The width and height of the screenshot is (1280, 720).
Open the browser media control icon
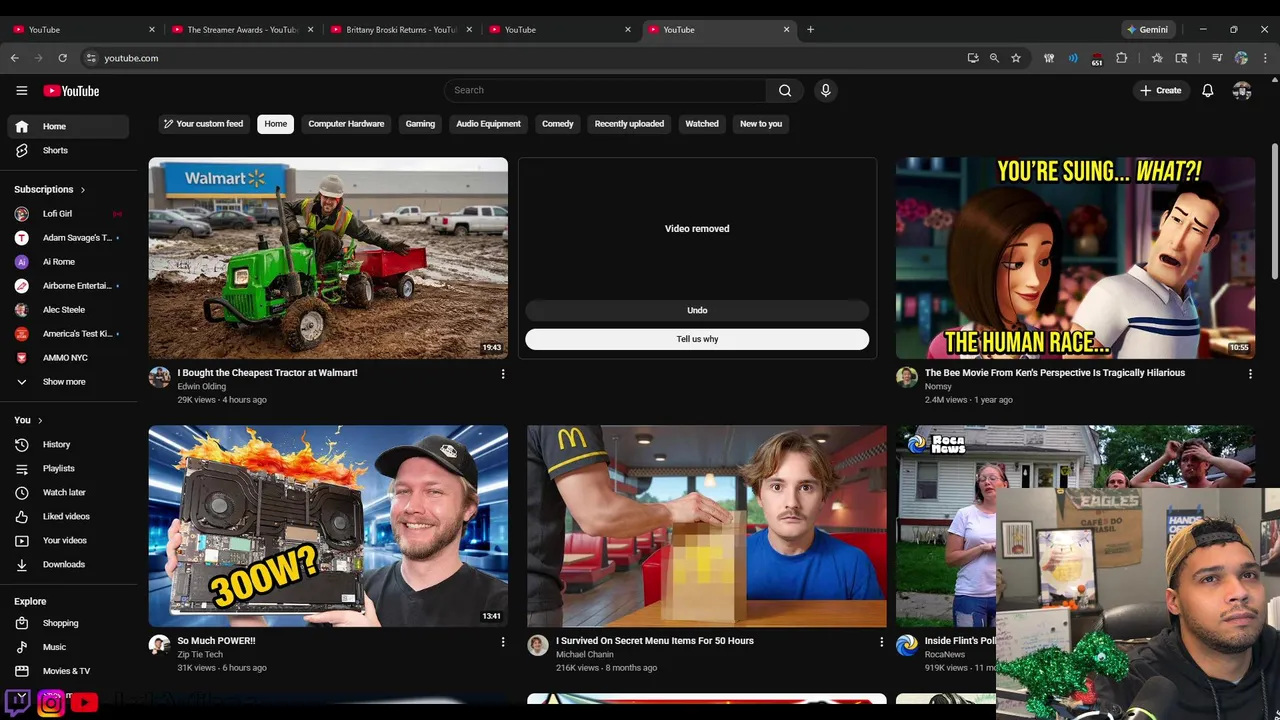click(x=1217, y=58)
